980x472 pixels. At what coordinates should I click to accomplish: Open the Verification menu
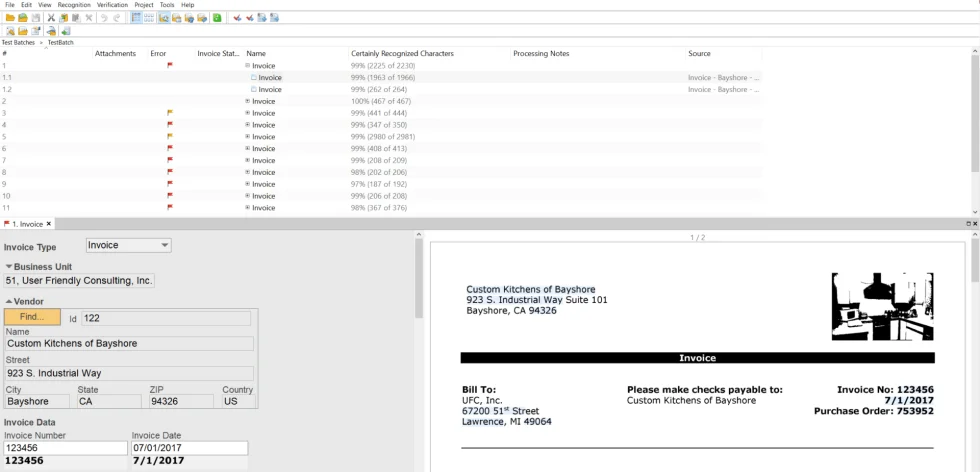[x=112, y=5]
